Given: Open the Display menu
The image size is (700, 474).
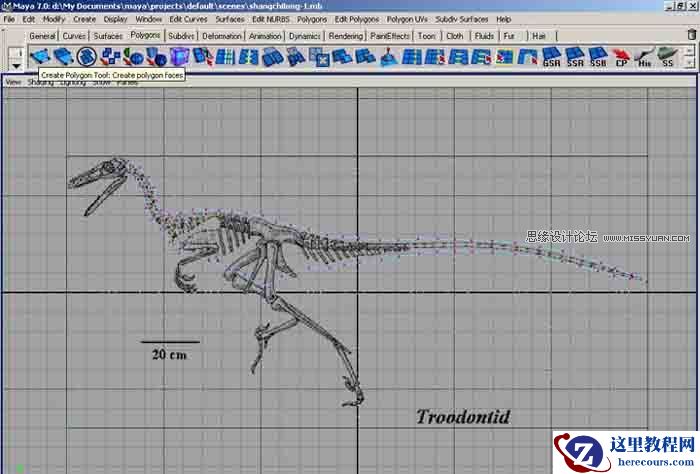Looking at the screenshot, I should [116, 19].
